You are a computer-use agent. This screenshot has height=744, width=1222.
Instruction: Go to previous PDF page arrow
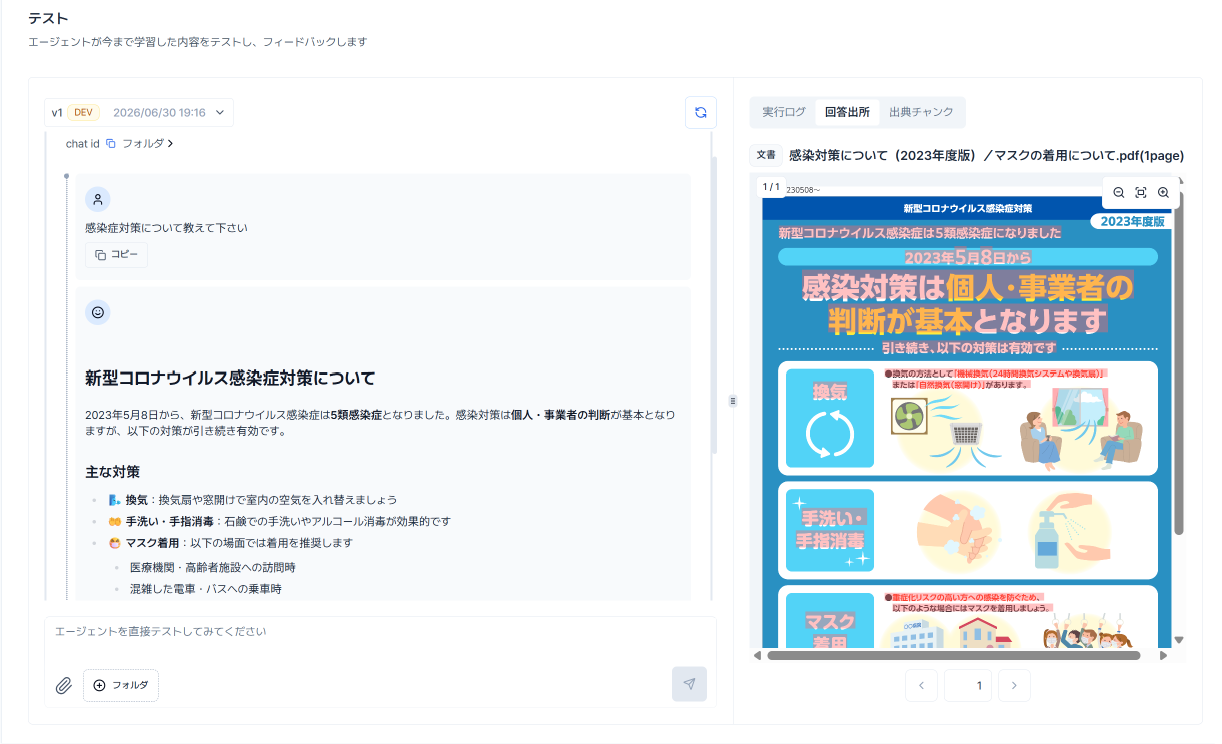pyautogui.click(x=921, y=685)
